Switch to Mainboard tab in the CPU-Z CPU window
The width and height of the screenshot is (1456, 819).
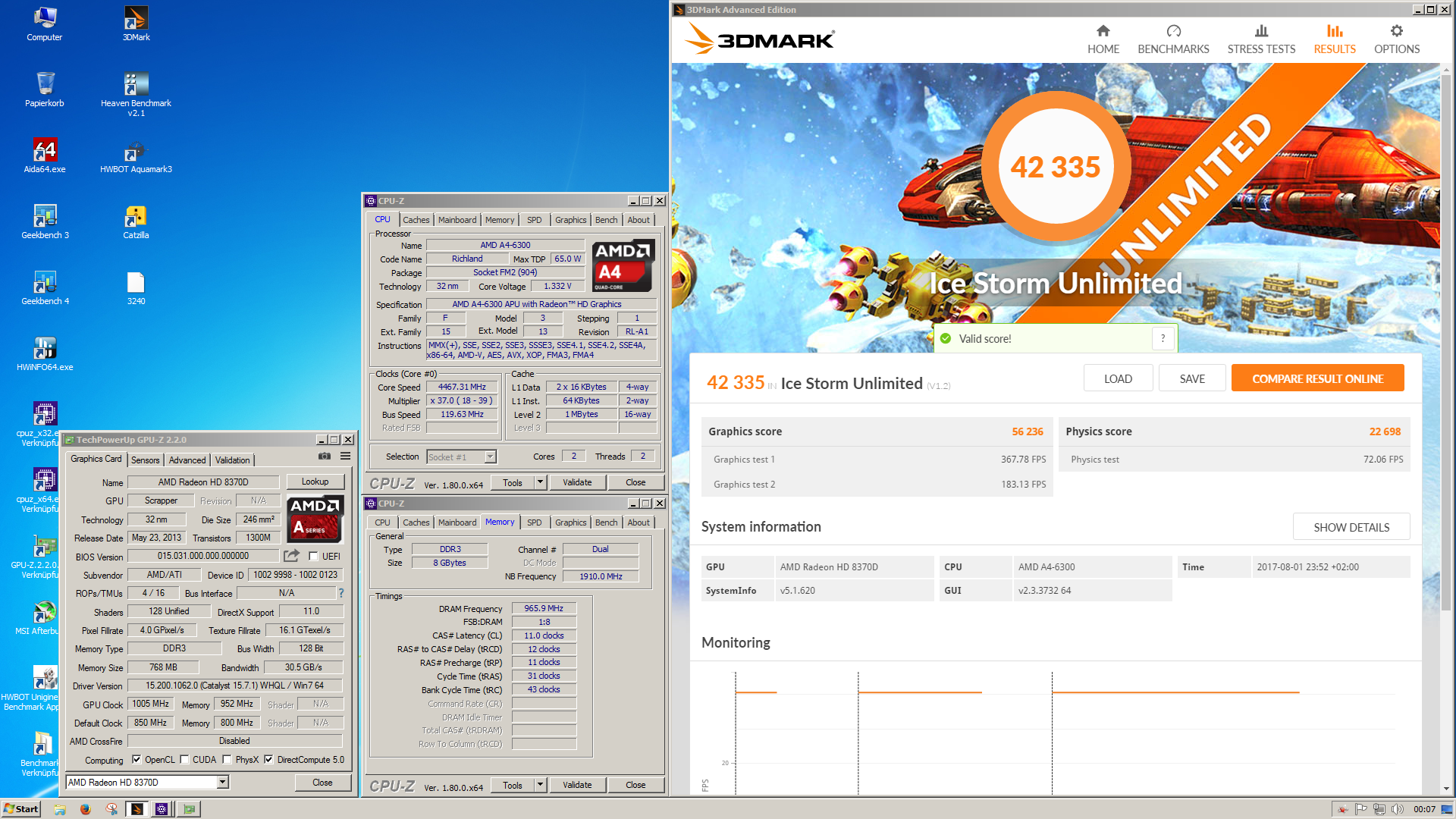coord(457,220)
